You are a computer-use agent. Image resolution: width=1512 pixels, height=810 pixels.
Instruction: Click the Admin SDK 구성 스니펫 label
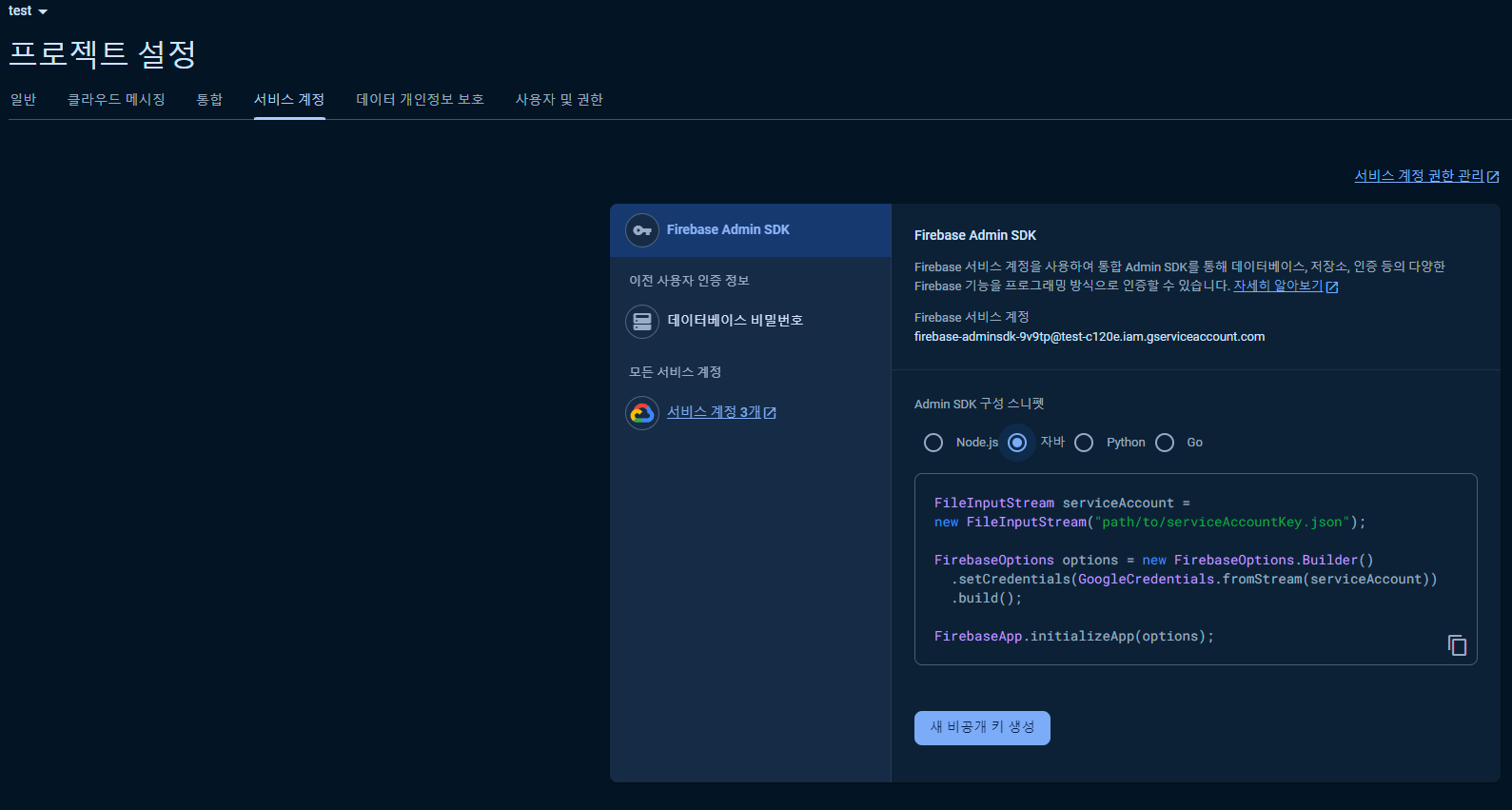point(979,405)
